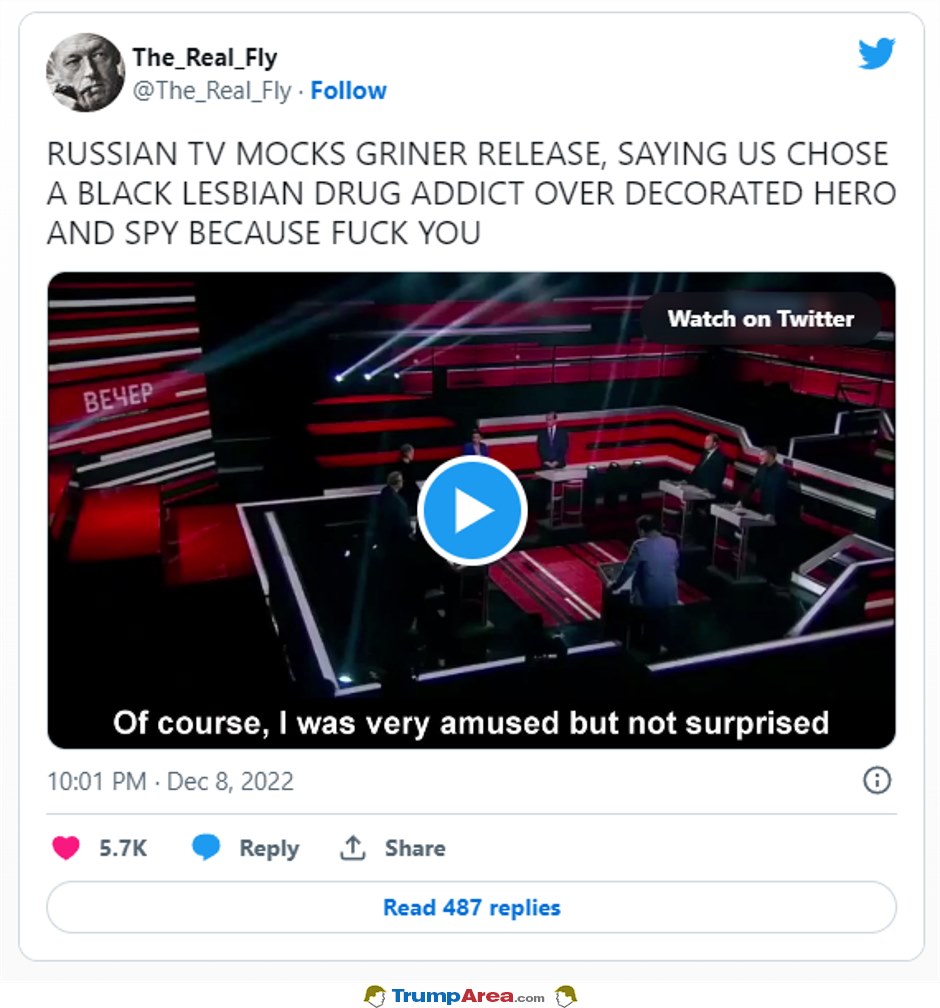940x1008 pixels.
Task: Click the tweet text about Griner release
Action: coord(467,193)
